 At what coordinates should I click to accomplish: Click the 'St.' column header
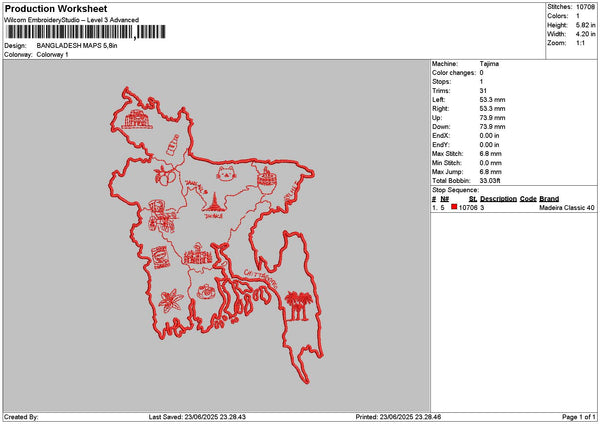click(473, 199)
